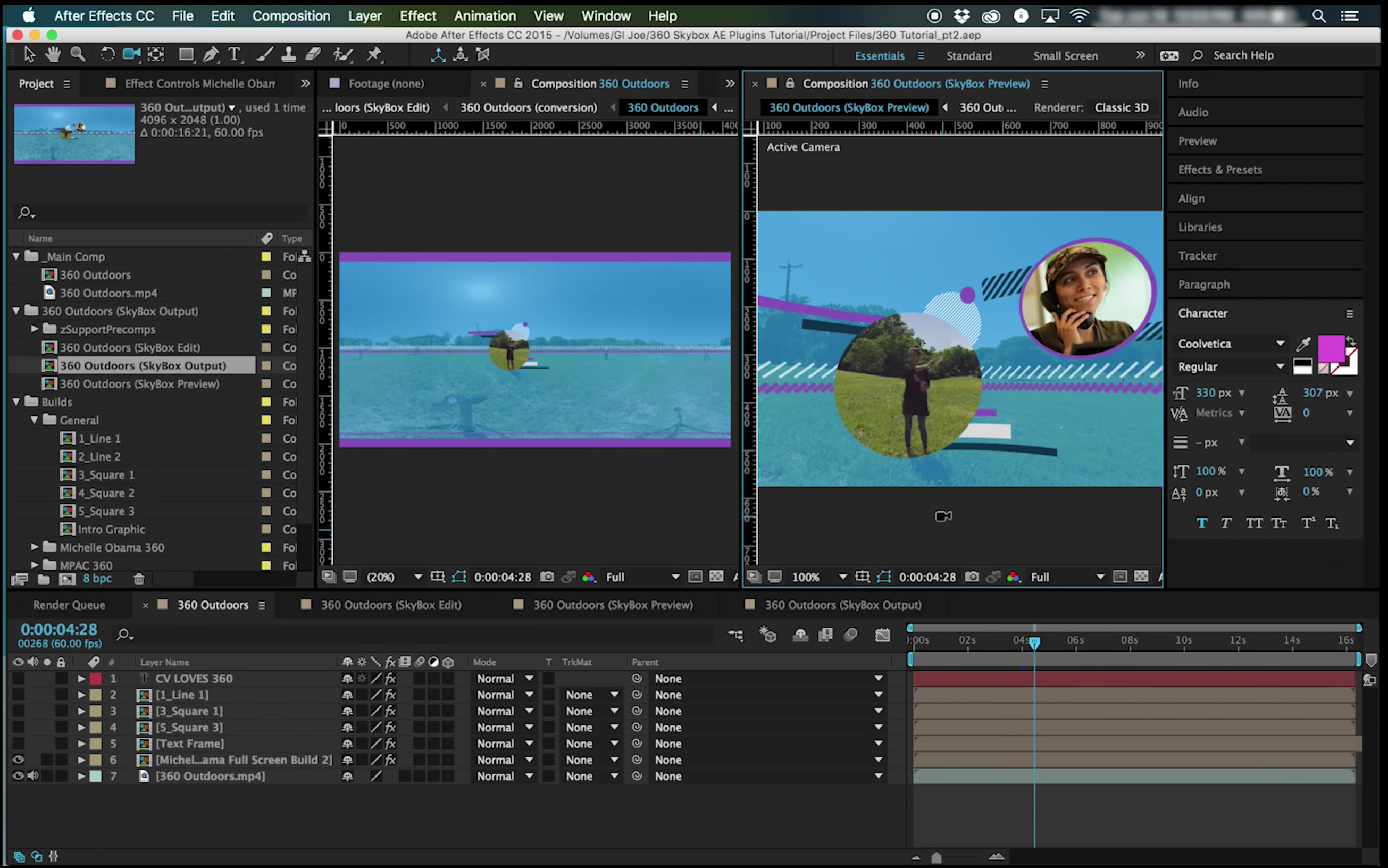1388x868 pixels.
Task: Take snapshot in SkyBox Preview viewer
Action: coord(971,577)
